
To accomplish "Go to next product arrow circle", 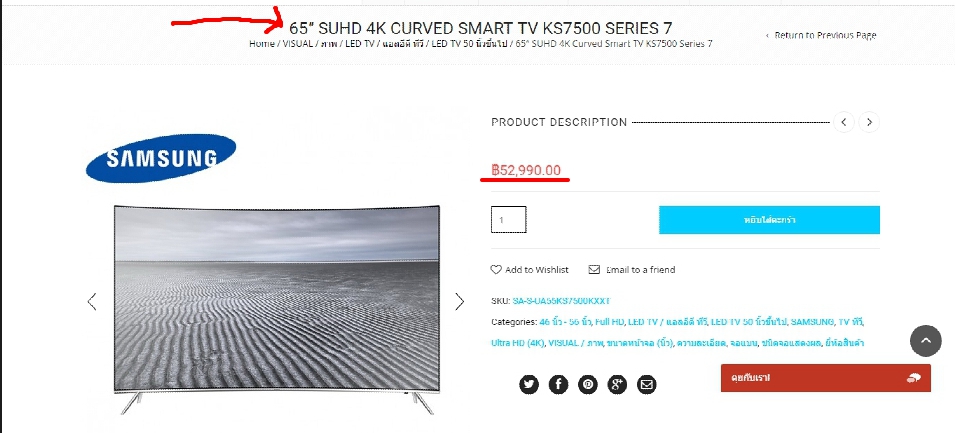I will coord(869,122).
